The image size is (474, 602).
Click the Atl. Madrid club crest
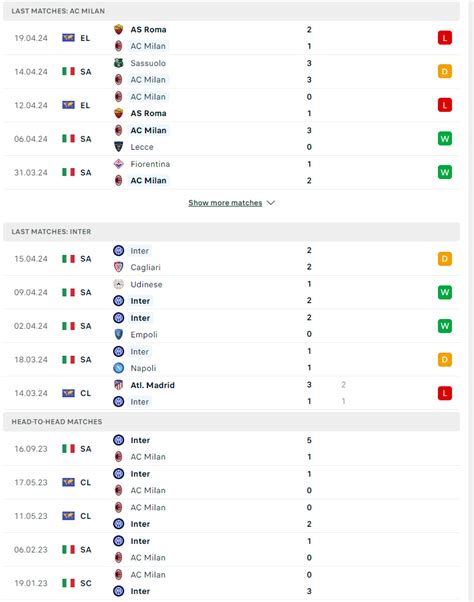(x=119, y=385)
